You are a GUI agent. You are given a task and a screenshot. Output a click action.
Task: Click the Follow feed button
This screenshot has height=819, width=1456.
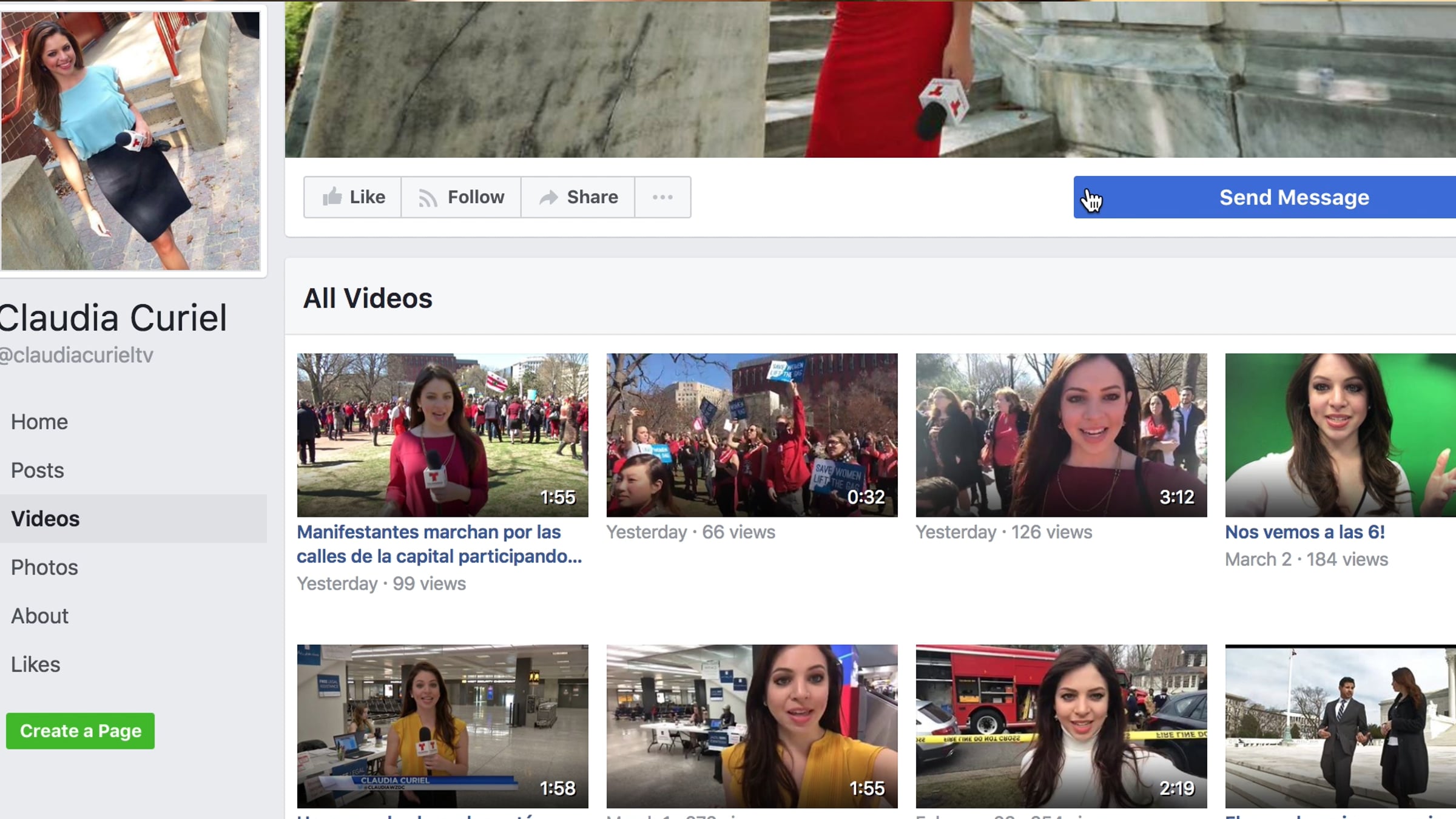(461, 197)
